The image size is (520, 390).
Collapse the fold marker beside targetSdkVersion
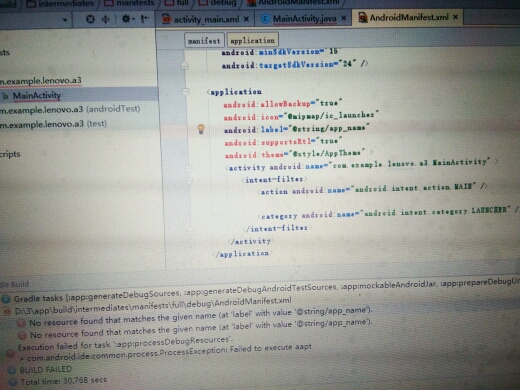coord(185,65)
